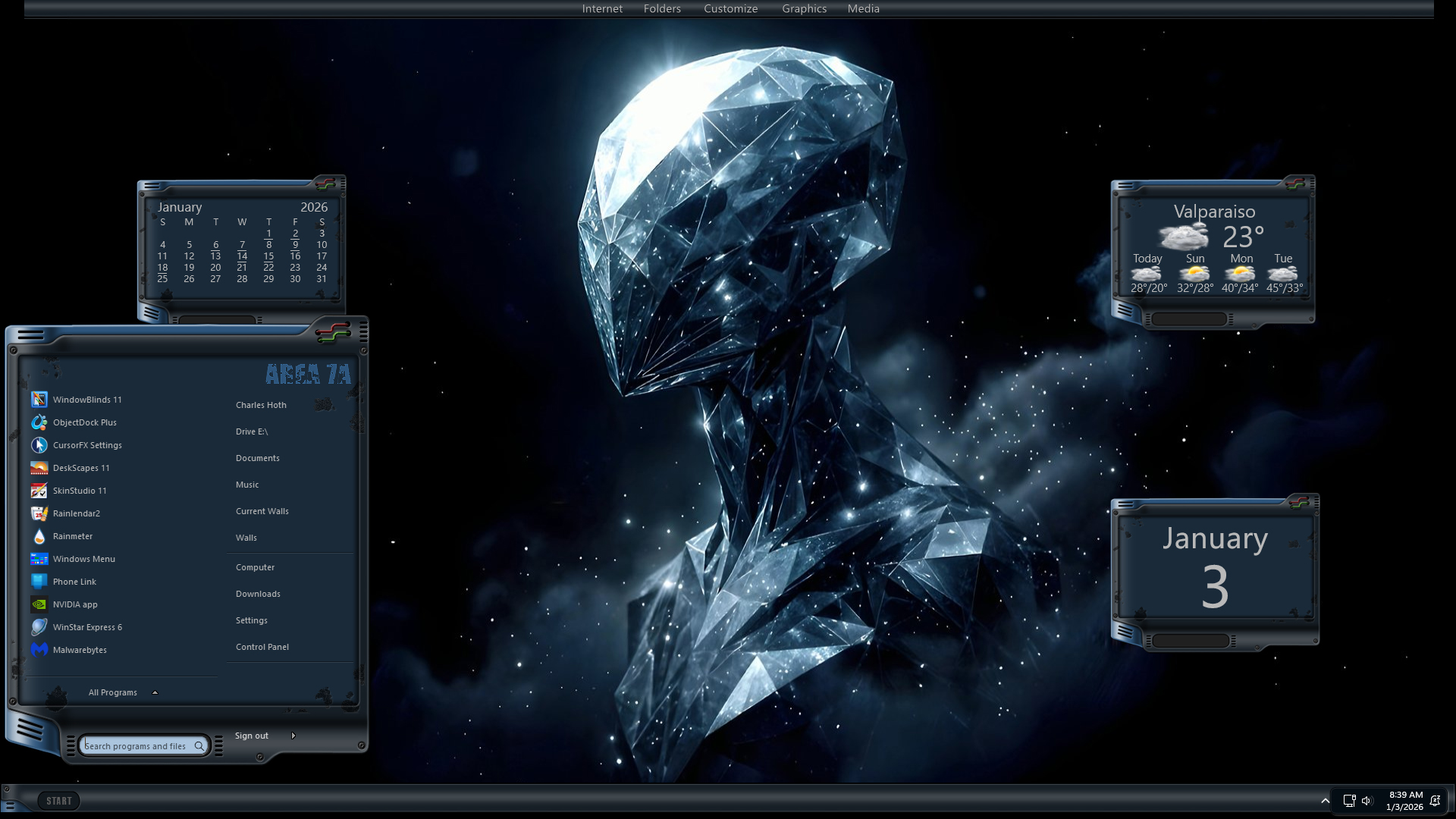Open the Graphics menu
The height and width of the screenshot is (819, 1456).
[x=804, y=9]
